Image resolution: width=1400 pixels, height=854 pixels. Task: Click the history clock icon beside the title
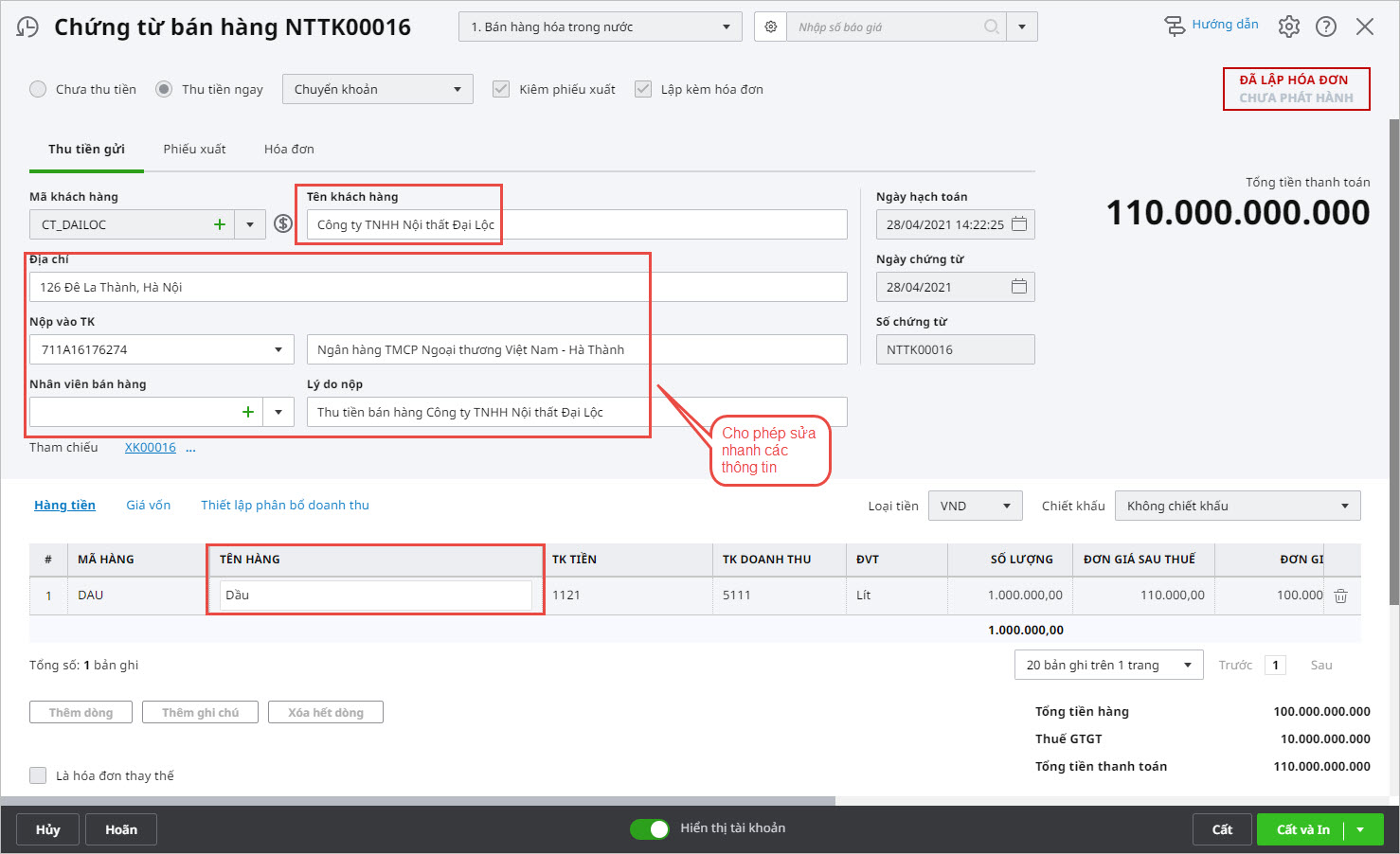click(x=28, y=27)
